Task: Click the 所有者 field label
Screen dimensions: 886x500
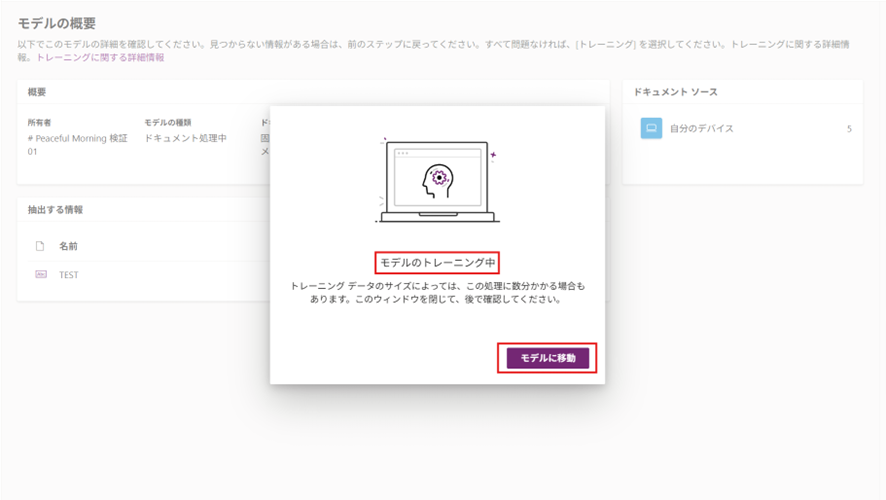Action: tap(40, 122)
